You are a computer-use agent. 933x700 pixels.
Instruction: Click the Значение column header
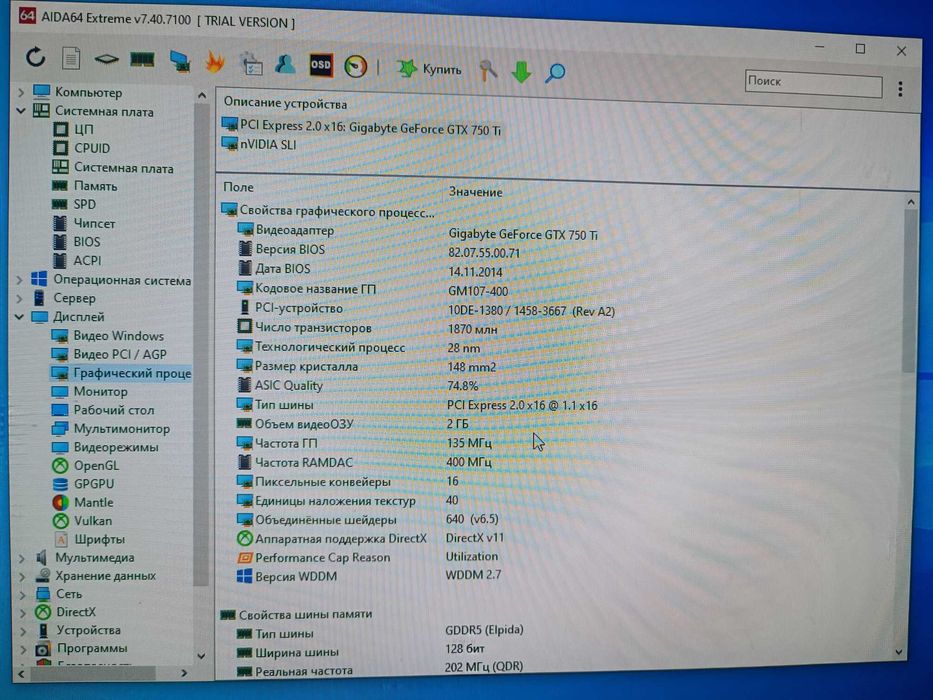(475, 192)
